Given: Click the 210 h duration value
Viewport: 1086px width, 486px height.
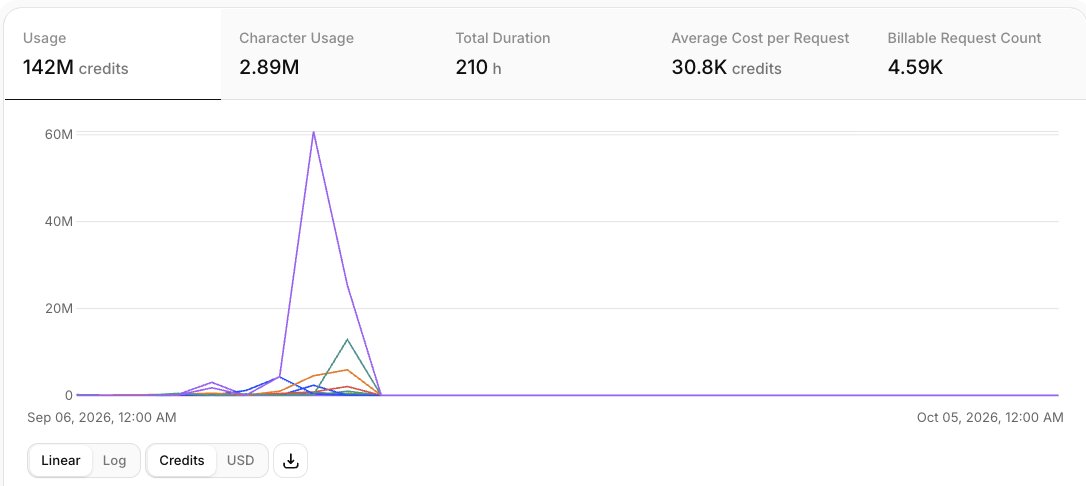Looking at the screenshot, I should (479, 68).
